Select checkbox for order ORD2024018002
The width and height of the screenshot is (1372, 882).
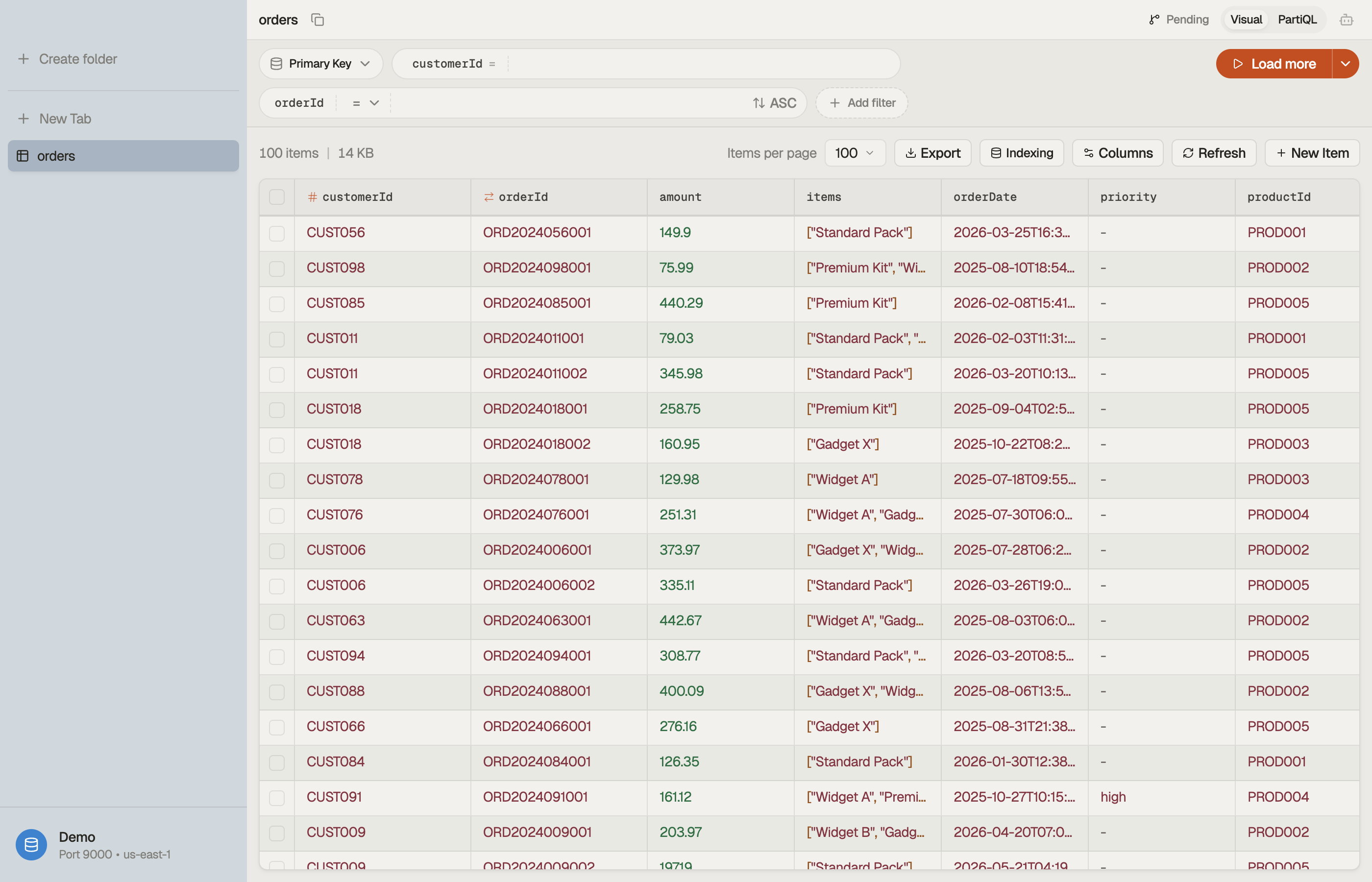[x=276, y=444]
